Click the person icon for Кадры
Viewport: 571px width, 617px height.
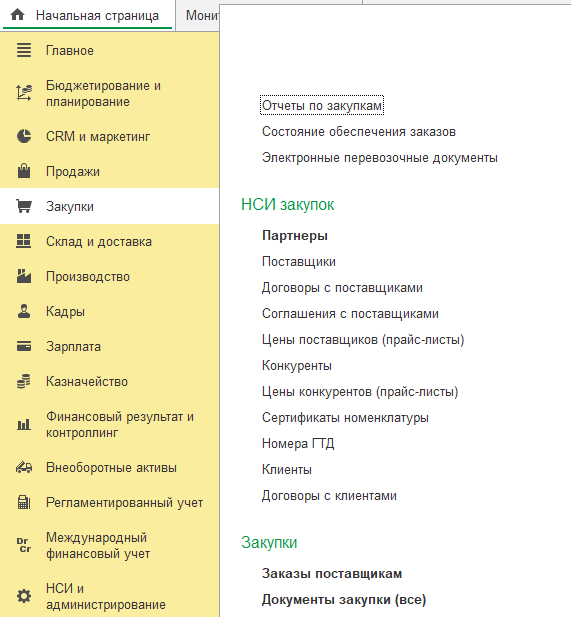click(x=24, y=311)
